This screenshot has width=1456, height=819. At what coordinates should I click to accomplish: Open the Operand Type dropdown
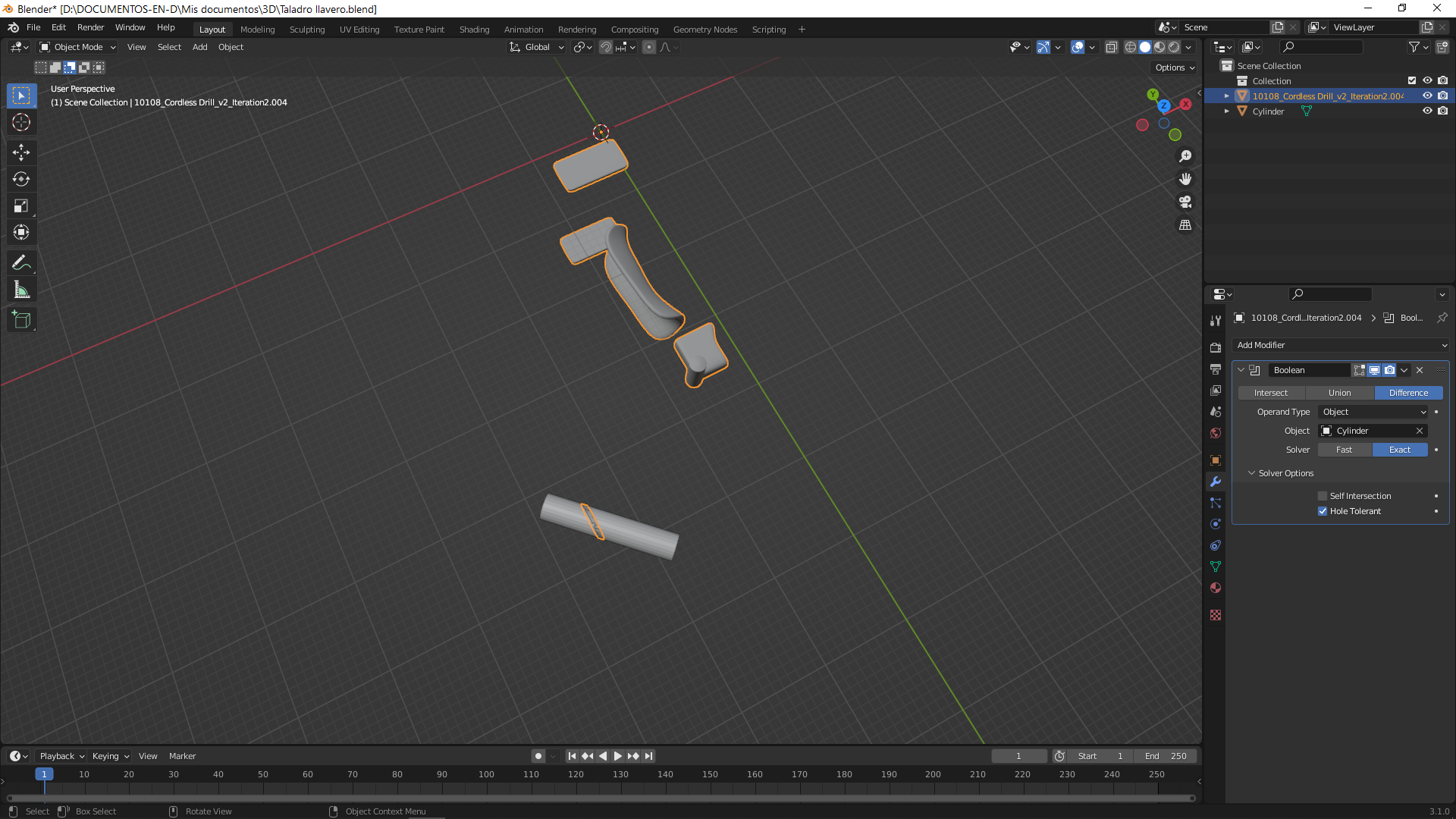[x=1373, y=412]
